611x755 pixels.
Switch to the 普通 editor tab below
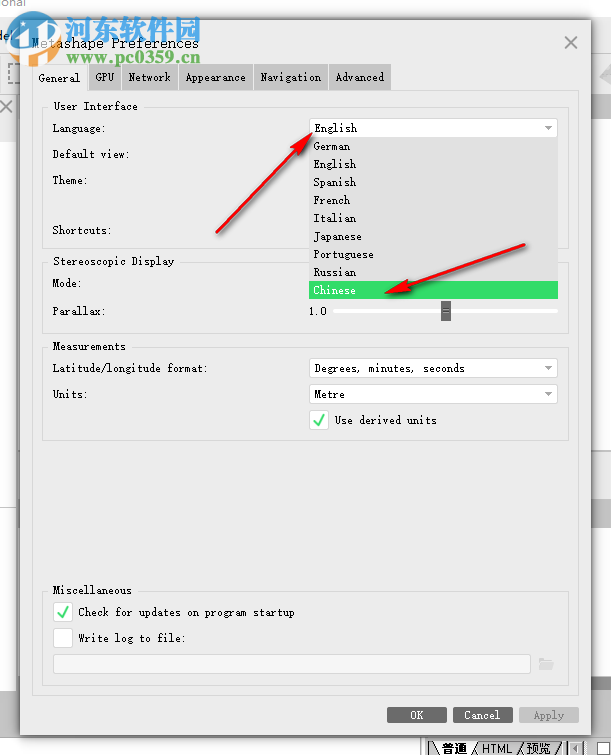point(454,748)
